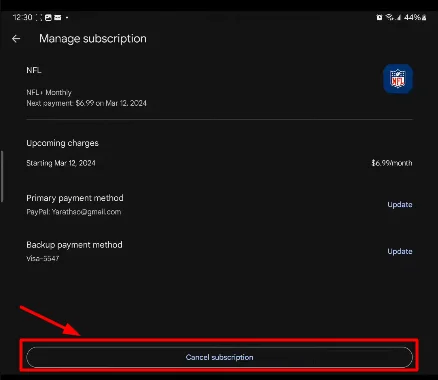Tap the alarm icon in status bar

(x=379, y=17)
